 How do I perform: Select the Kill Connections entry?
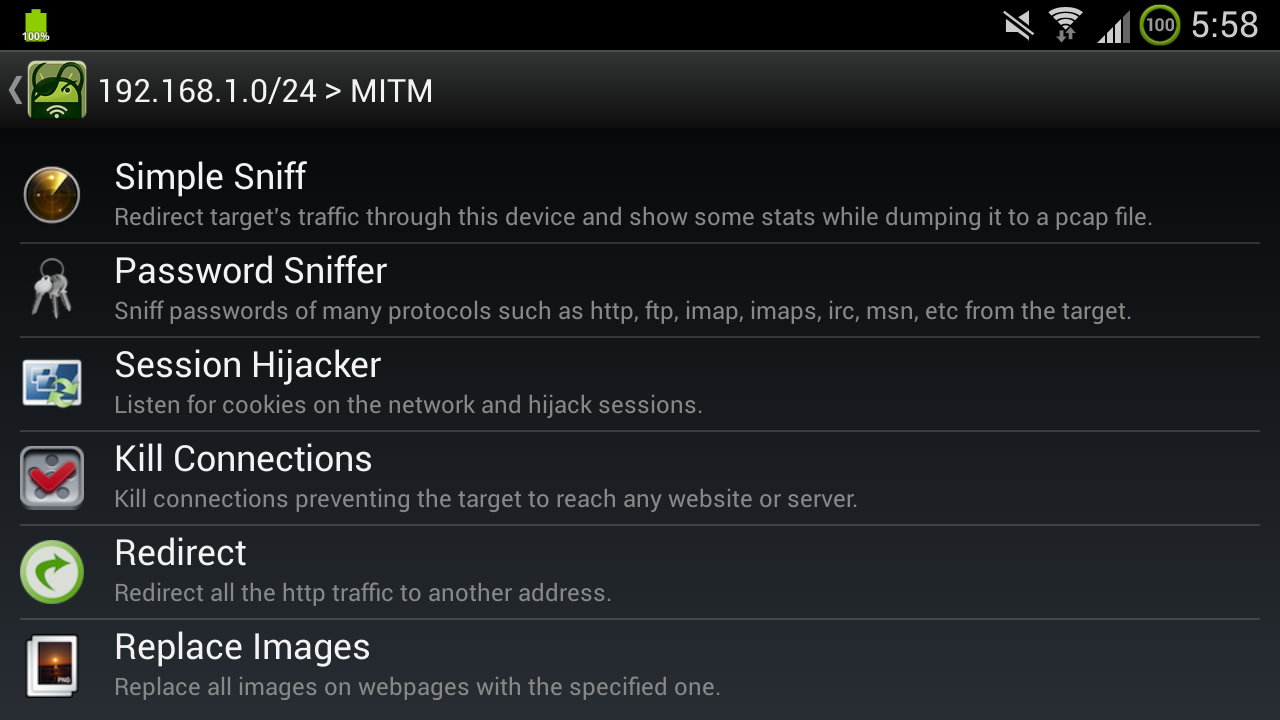(x=640, y=478)
